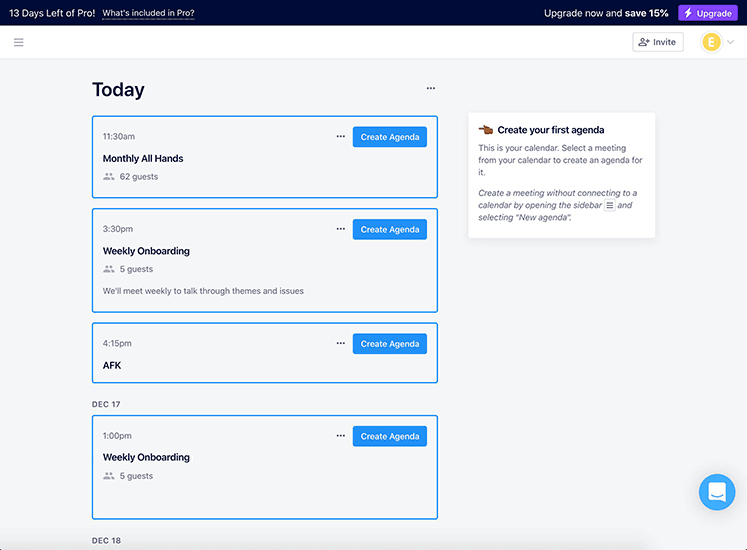Click the 'Create your first agenda' heading

pos(551,130)
